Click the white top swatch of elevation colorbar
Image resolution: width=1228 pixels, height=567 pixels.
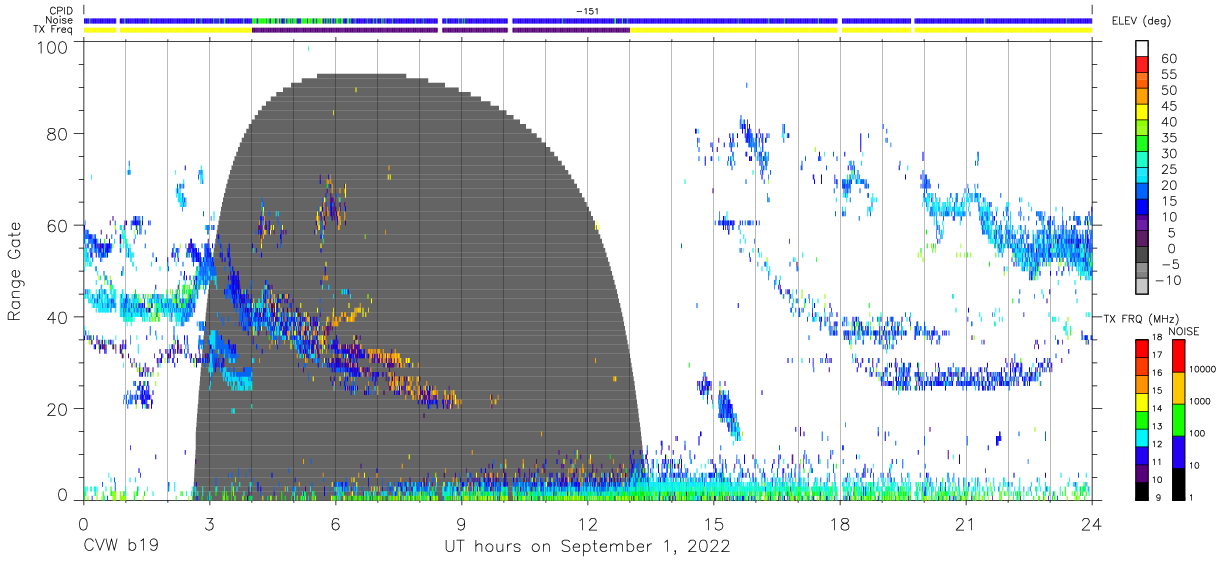tap(1141, 49)
